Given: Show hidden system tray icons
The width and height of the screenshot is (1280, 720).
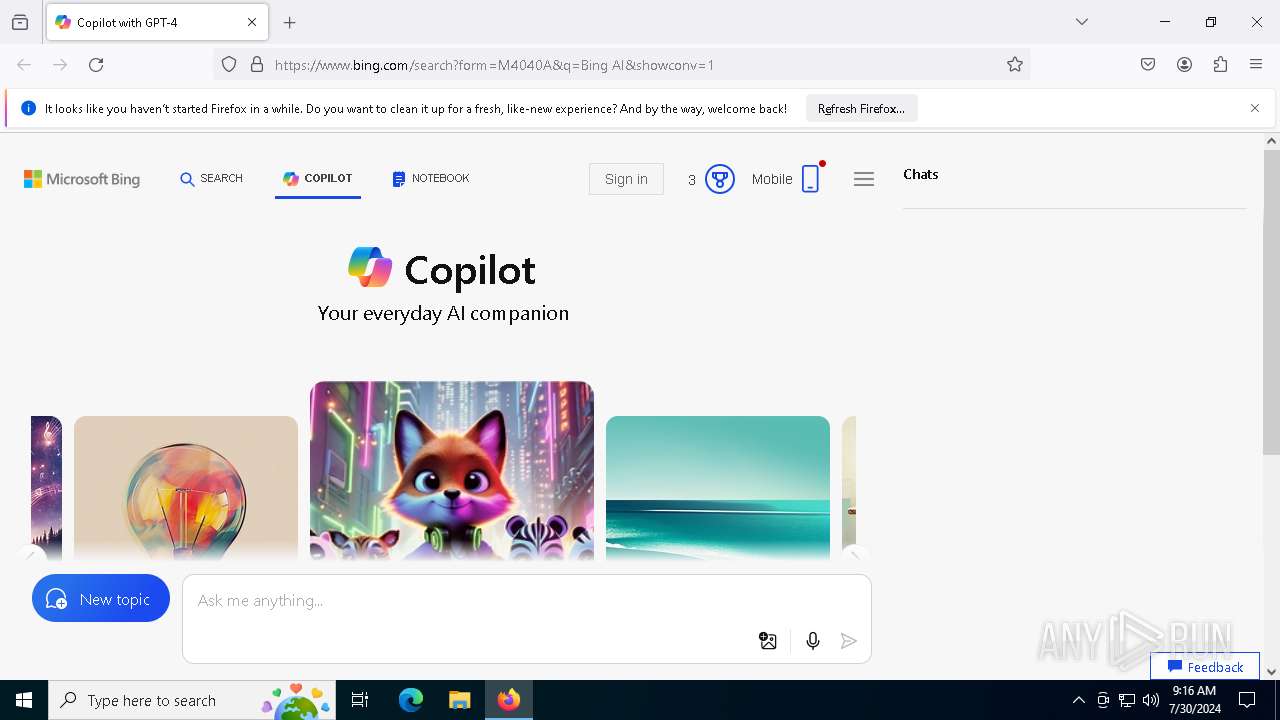Looking at the screenshot, I should (1078, 700).
